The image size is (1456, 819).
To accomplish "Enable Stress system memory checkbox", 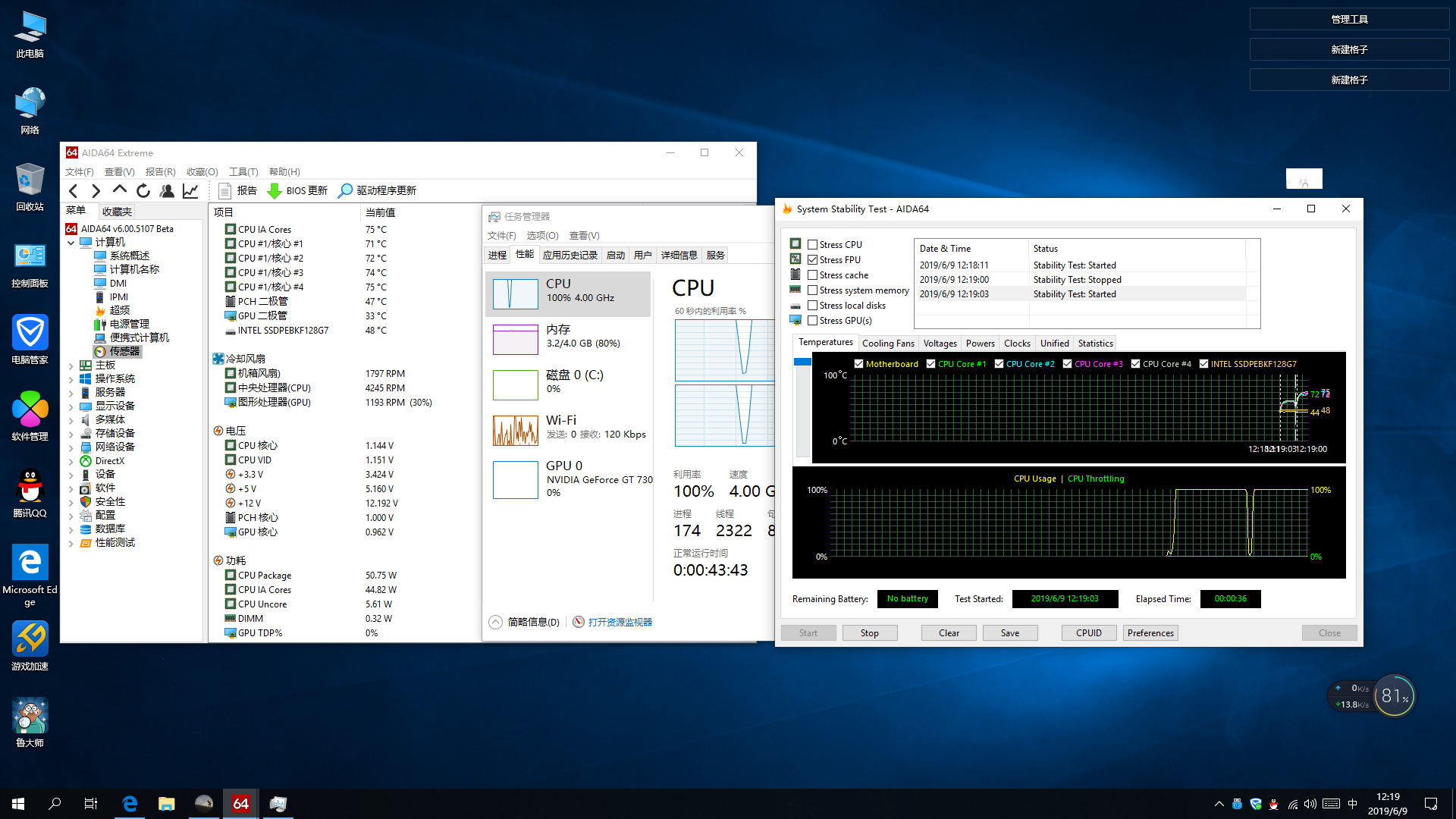I will pyautogui.click(x=813, y=290).
